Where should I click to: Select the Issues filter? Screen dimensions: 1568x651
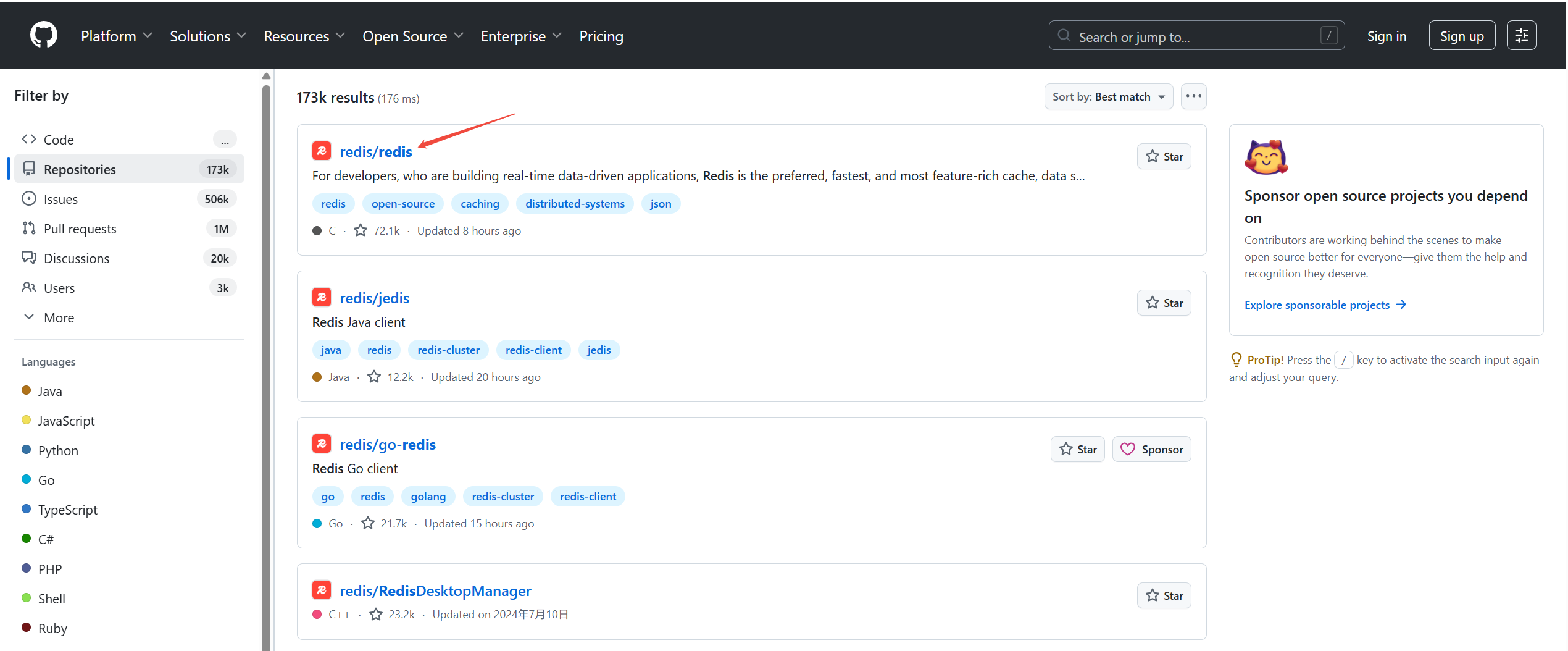(60, 199)
